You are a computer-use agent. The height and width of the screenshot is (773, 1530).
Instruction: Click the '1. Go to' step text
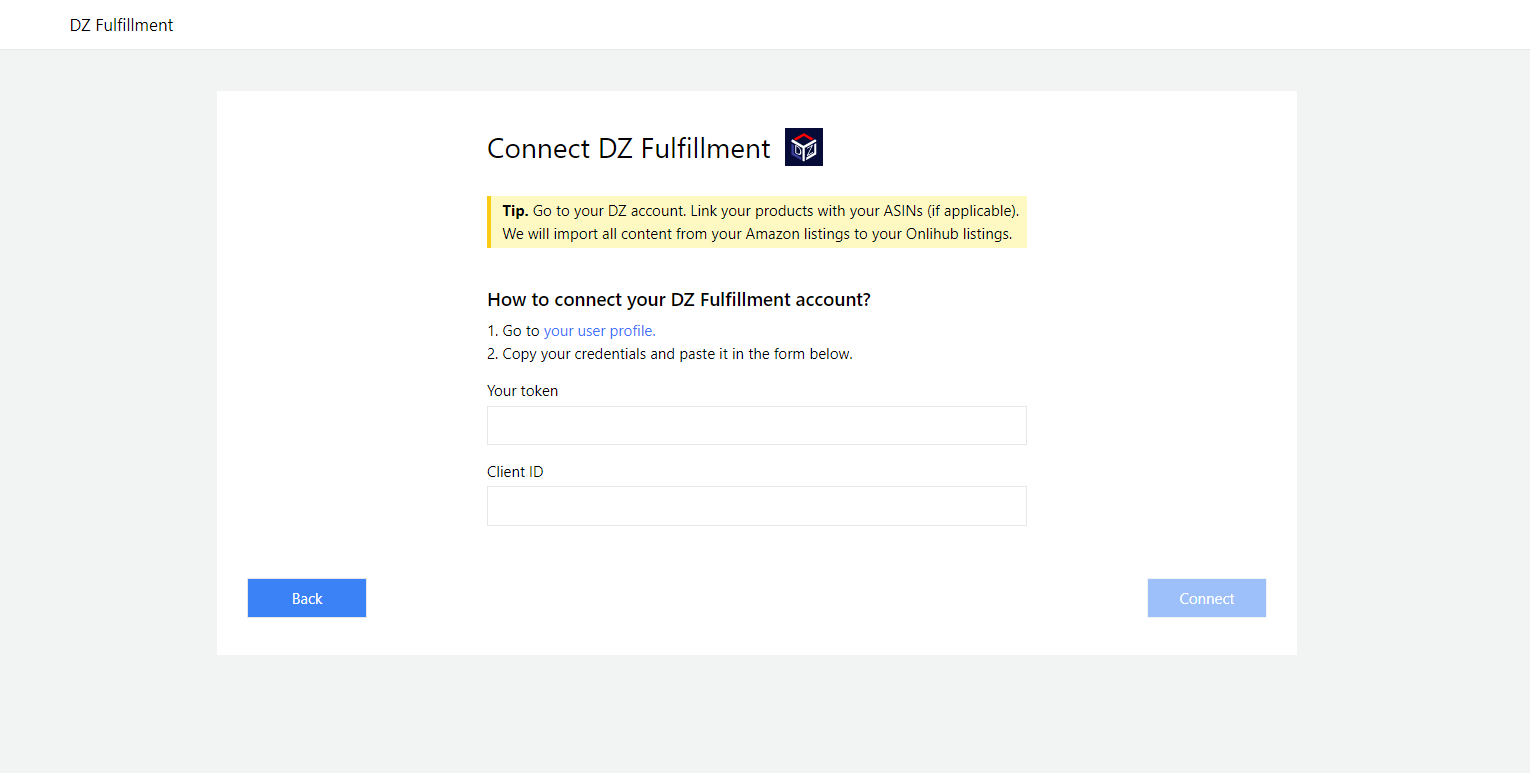point(513,330)
